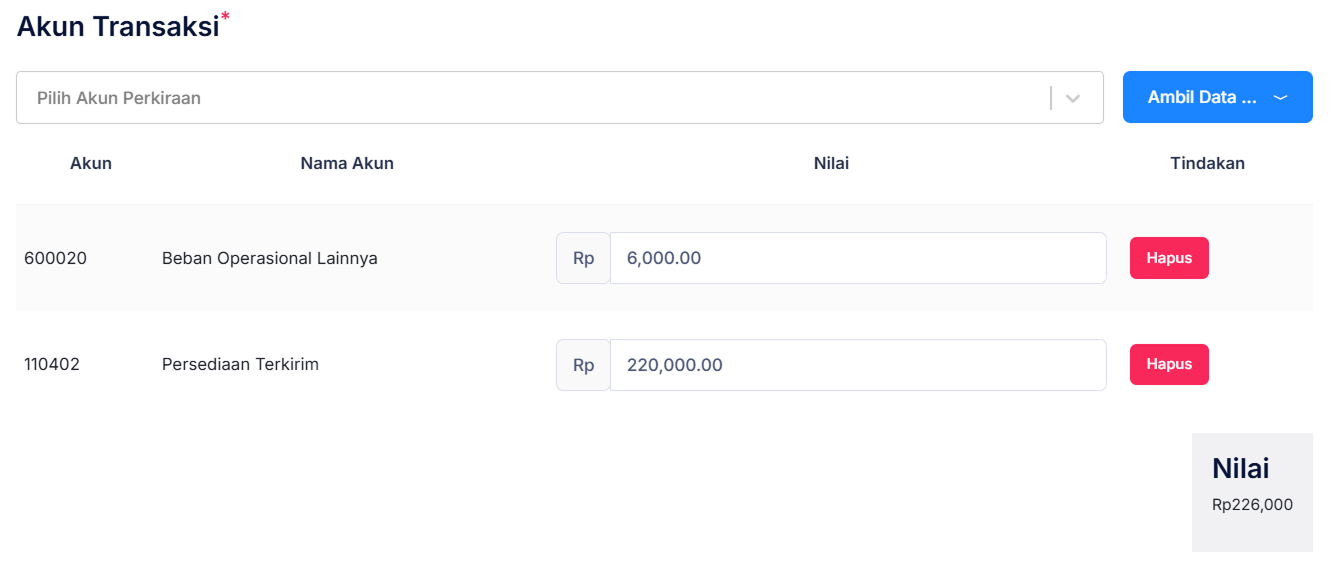The width and height of the screenshot is (1343, 566).
Task: Delete the Beban Operasional Lainnya row with Hapus
Action: (1169, 258)
